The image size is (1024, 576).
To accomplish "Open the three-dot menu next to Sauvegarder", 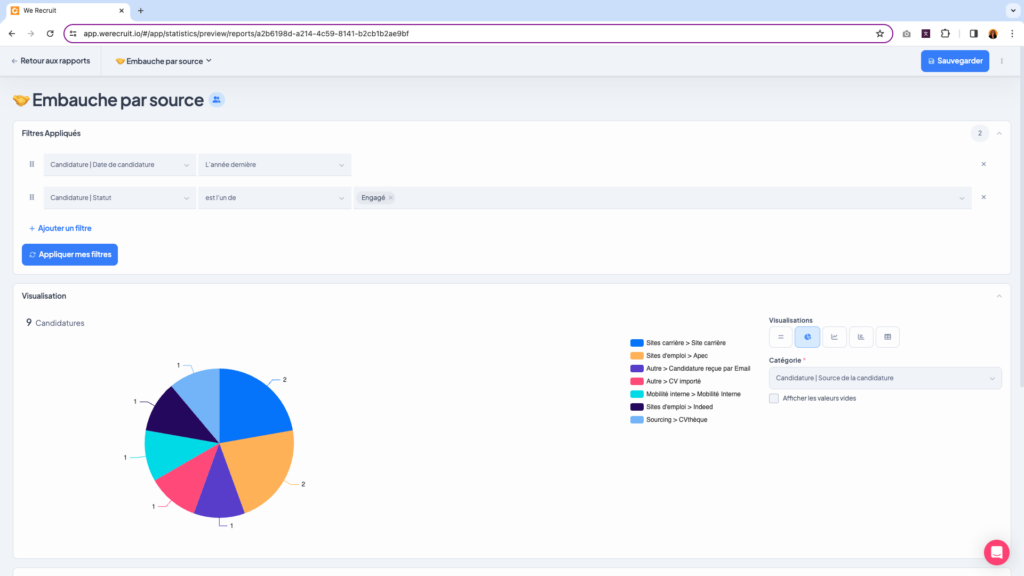I will tap(1002, 61).
